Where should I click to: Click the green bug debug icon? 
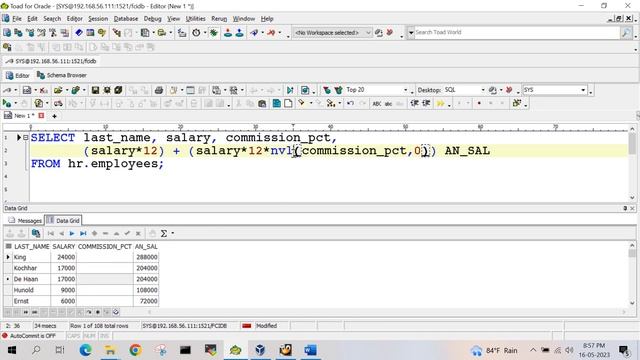(x=213, y=33)
